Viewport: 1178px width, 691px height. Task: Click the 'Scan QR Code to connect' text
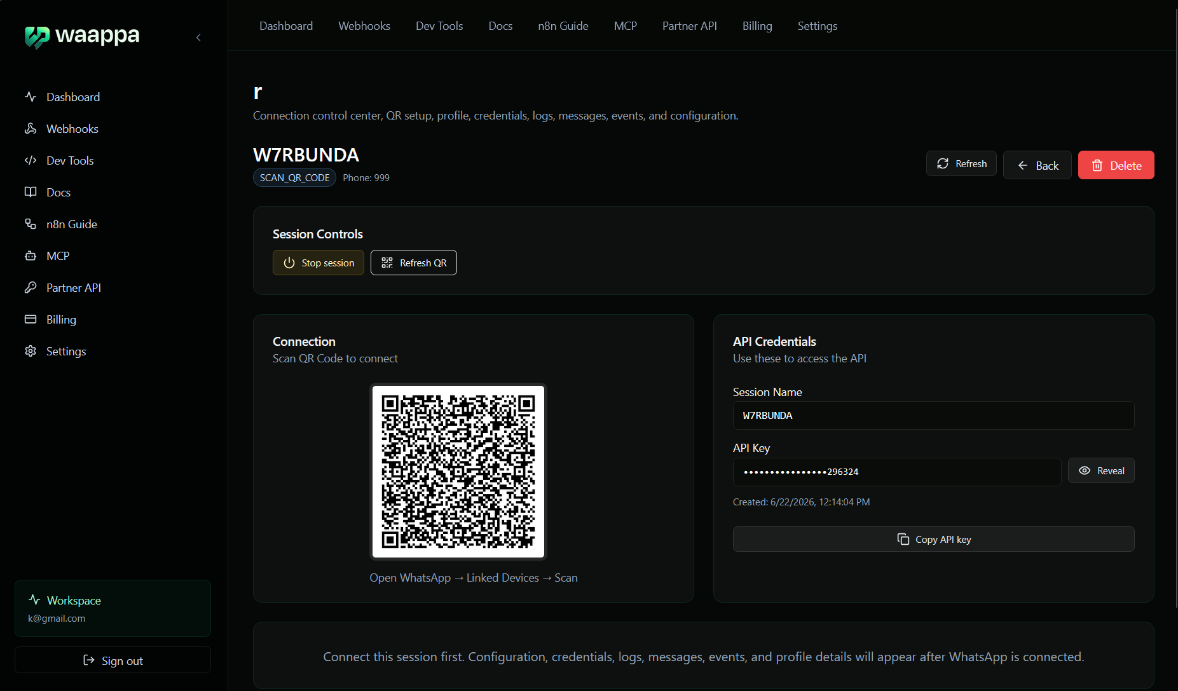[335, 358]
